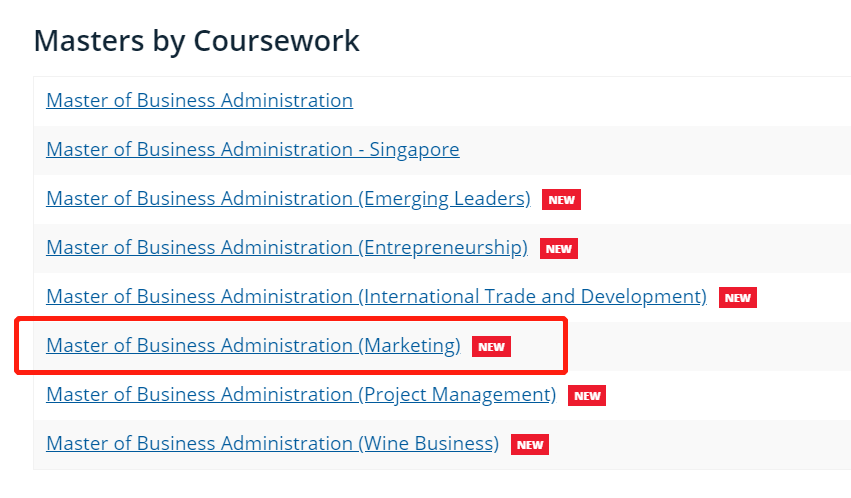Screen dimensions: 851x498
Task: Click NEW badge next to Project Management
Action: (x=587, y=395)
